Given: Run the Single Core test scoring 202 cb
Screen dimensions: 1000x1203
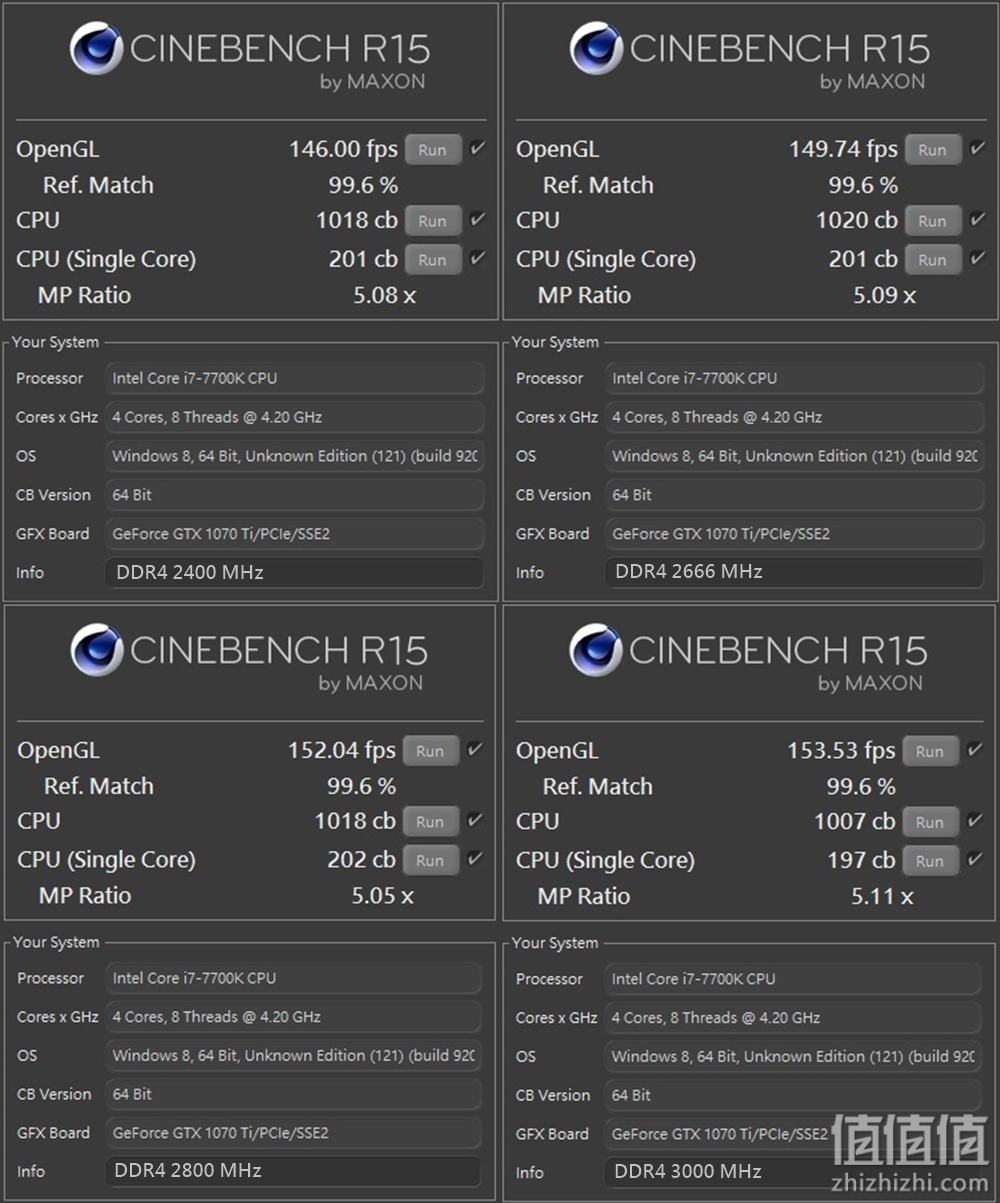Looking at the screenshot, I should click(431, 860).
